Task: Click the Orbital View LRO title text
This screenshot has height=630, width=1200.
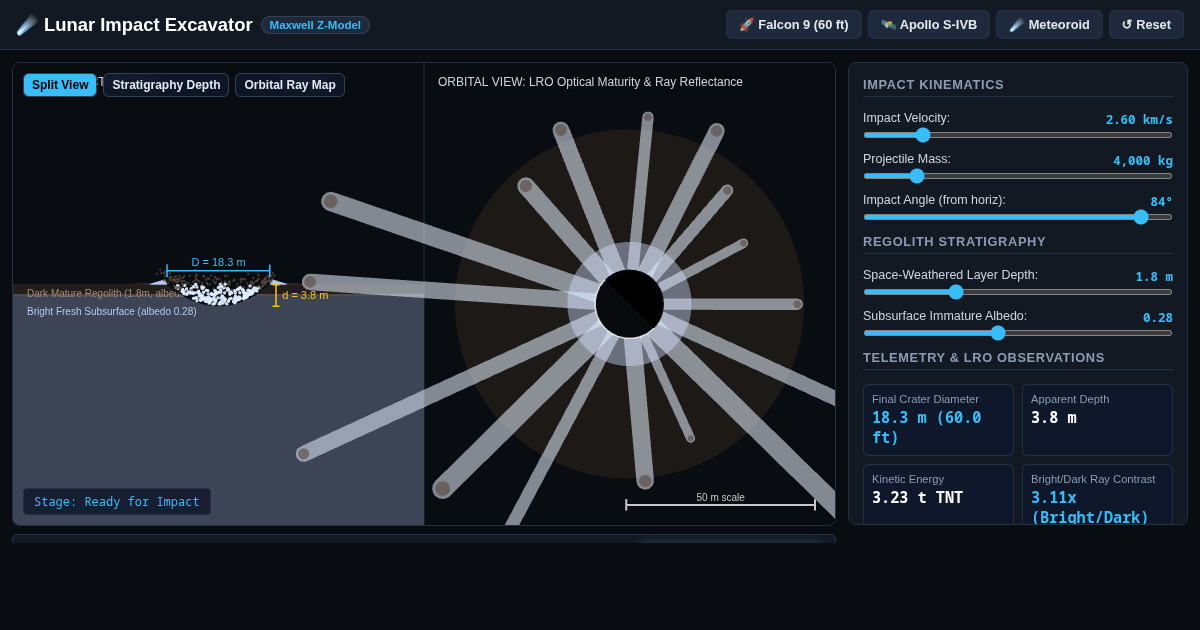Action: (x=590, y=82)
